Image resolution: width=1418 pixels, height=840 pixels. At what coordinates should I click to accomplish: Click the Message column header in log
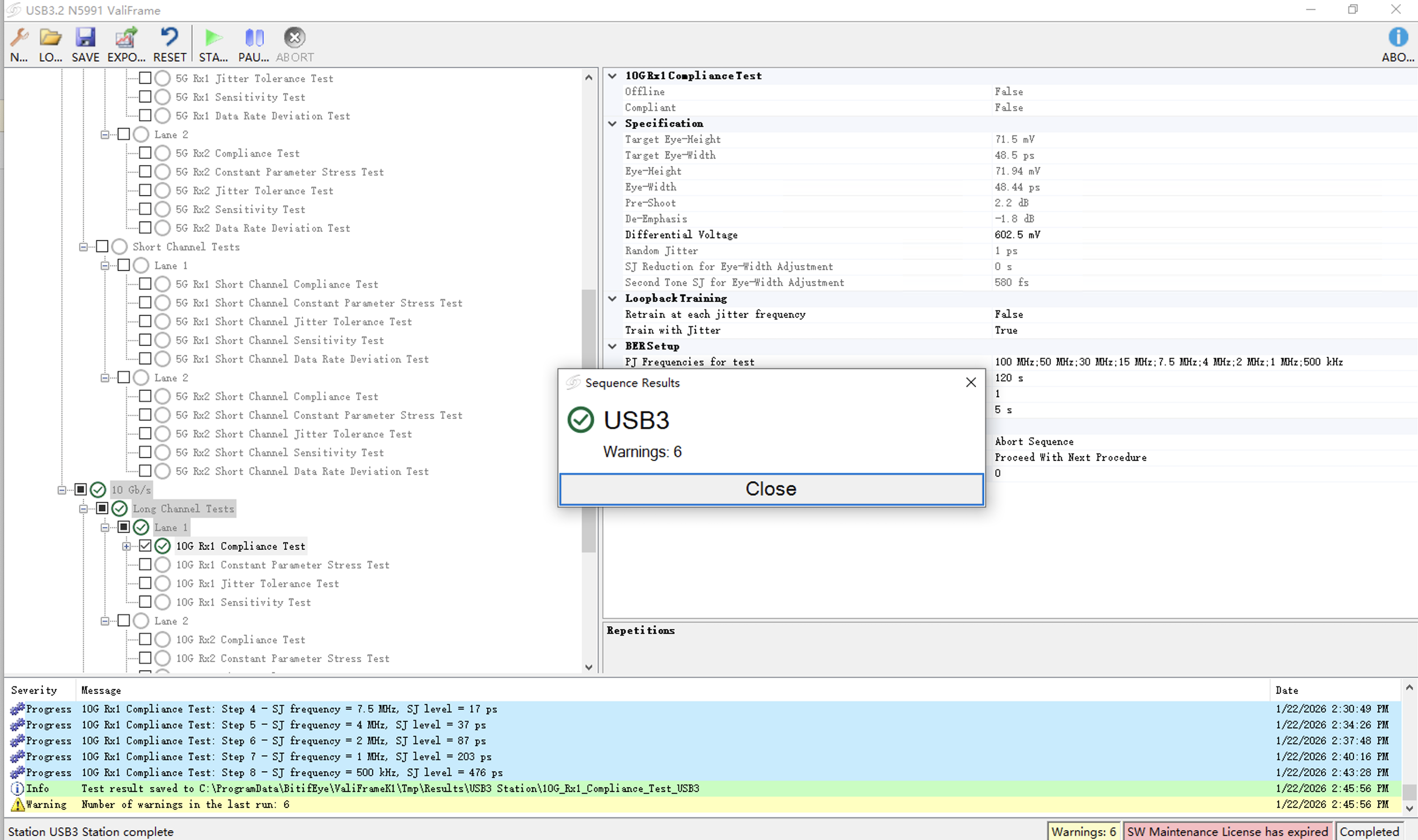(101, 690)
